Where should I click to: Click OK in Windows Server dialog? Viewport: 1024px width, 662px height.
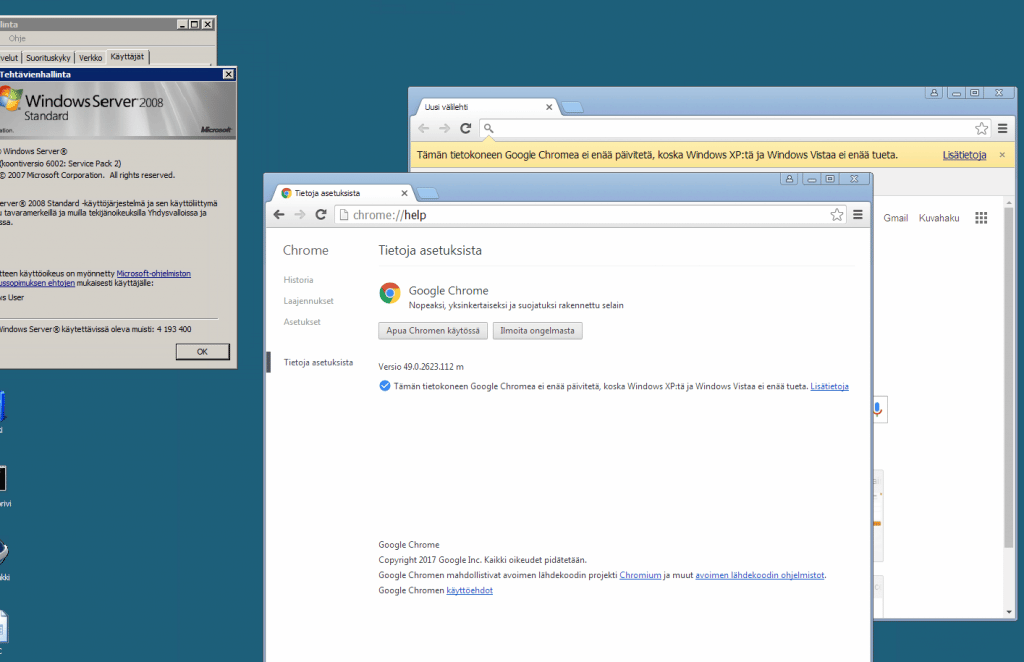click(x=202, y=351)
